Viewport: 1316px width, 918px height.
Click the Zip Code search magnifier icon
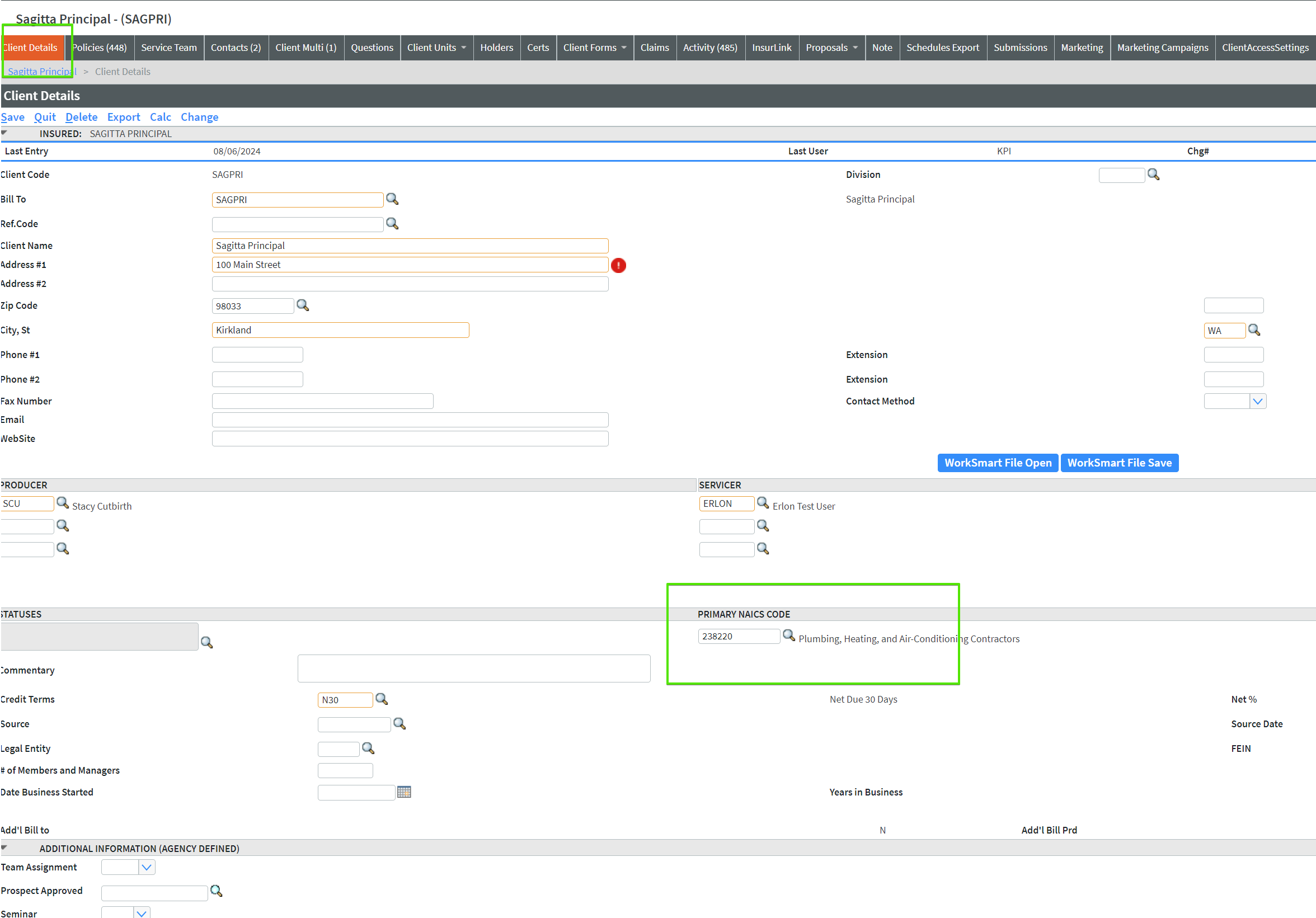pyautogui.click(x=303, y=305)
